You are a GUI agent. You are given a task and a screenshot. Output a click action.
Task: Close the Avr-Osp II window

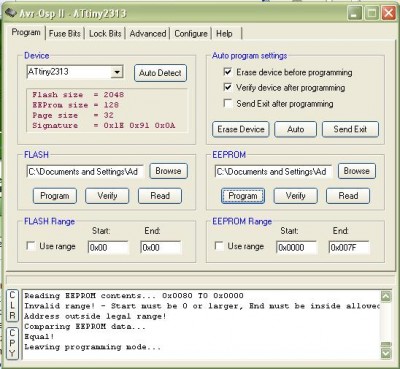point(389,14)
